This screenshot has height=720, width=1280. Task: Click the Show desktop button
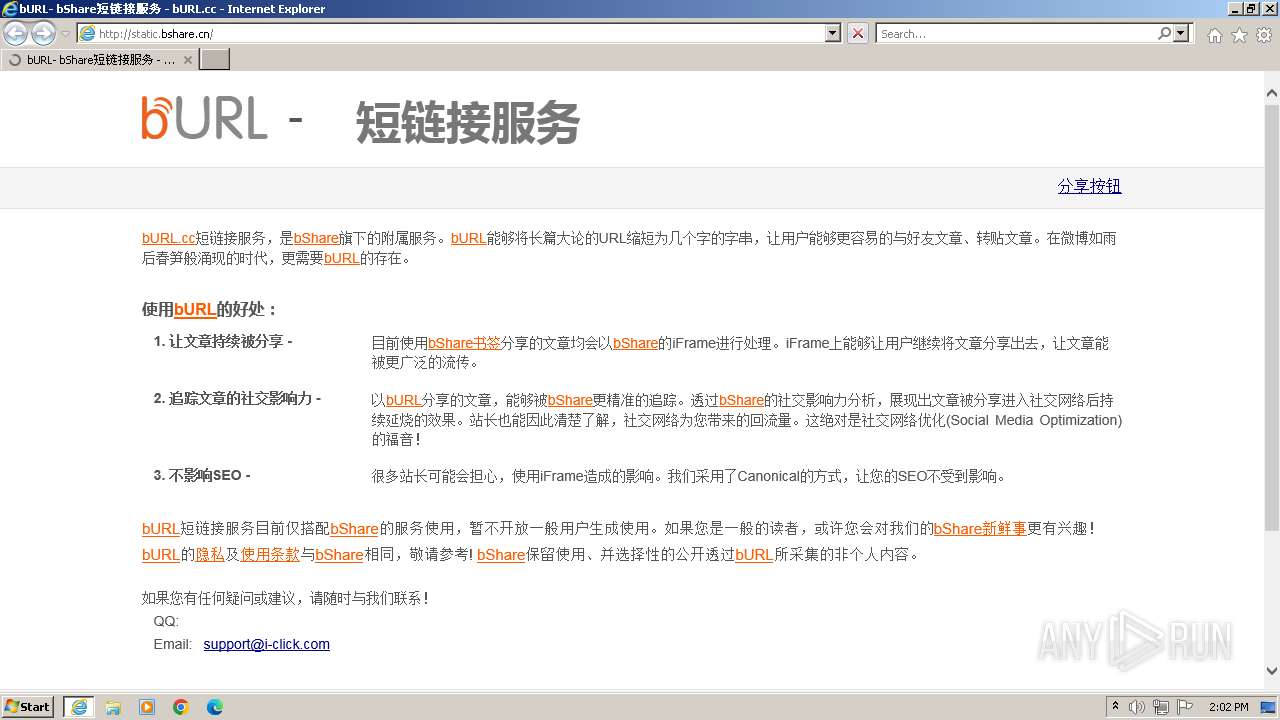(x=1267, y=707)
